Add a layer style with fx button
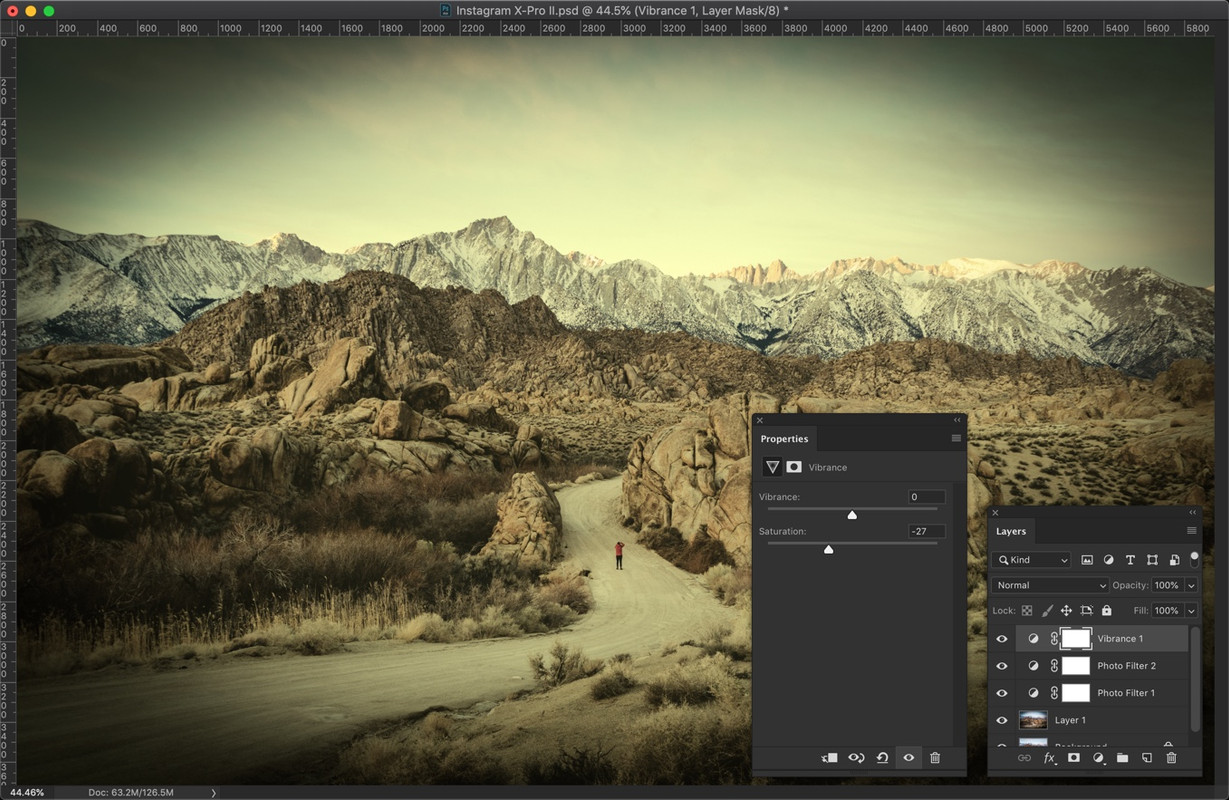The width and height of the screenshot is (1229, 800). pyautogui.click(x=1050, y=758)
